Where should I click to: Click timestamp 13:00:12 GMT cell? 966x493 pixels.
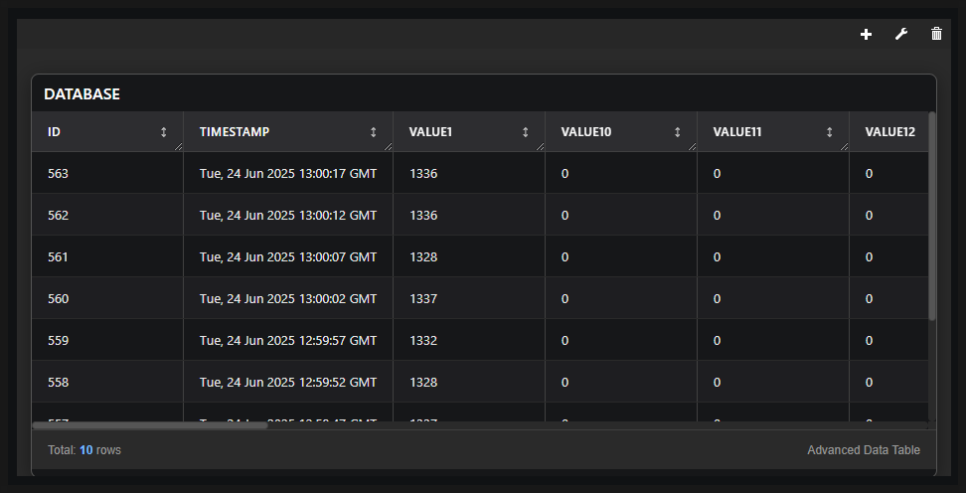[x=288, y=215]
